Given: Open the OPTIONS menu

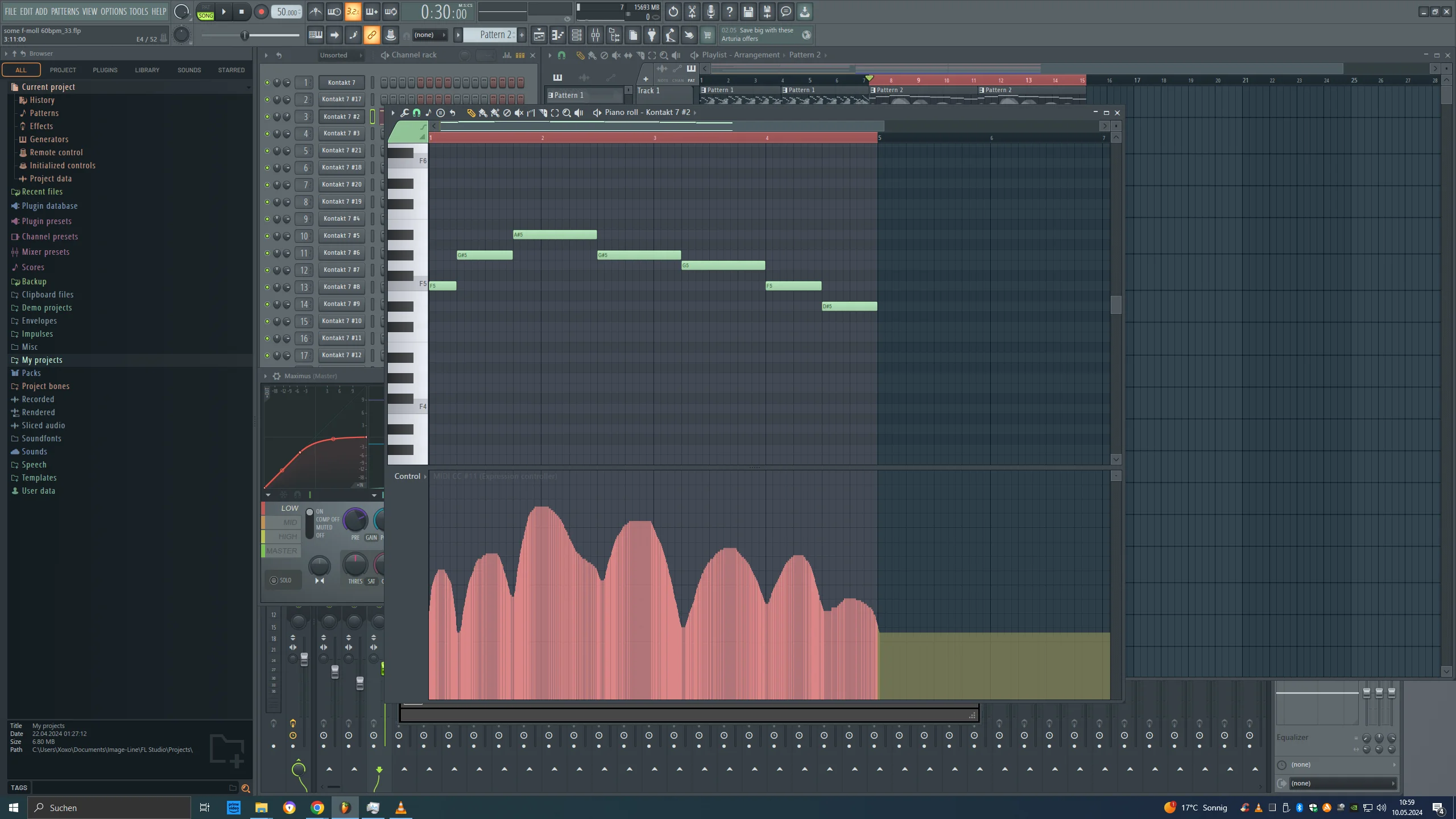Looking at the screenshot, I should [x=114, y=11].
